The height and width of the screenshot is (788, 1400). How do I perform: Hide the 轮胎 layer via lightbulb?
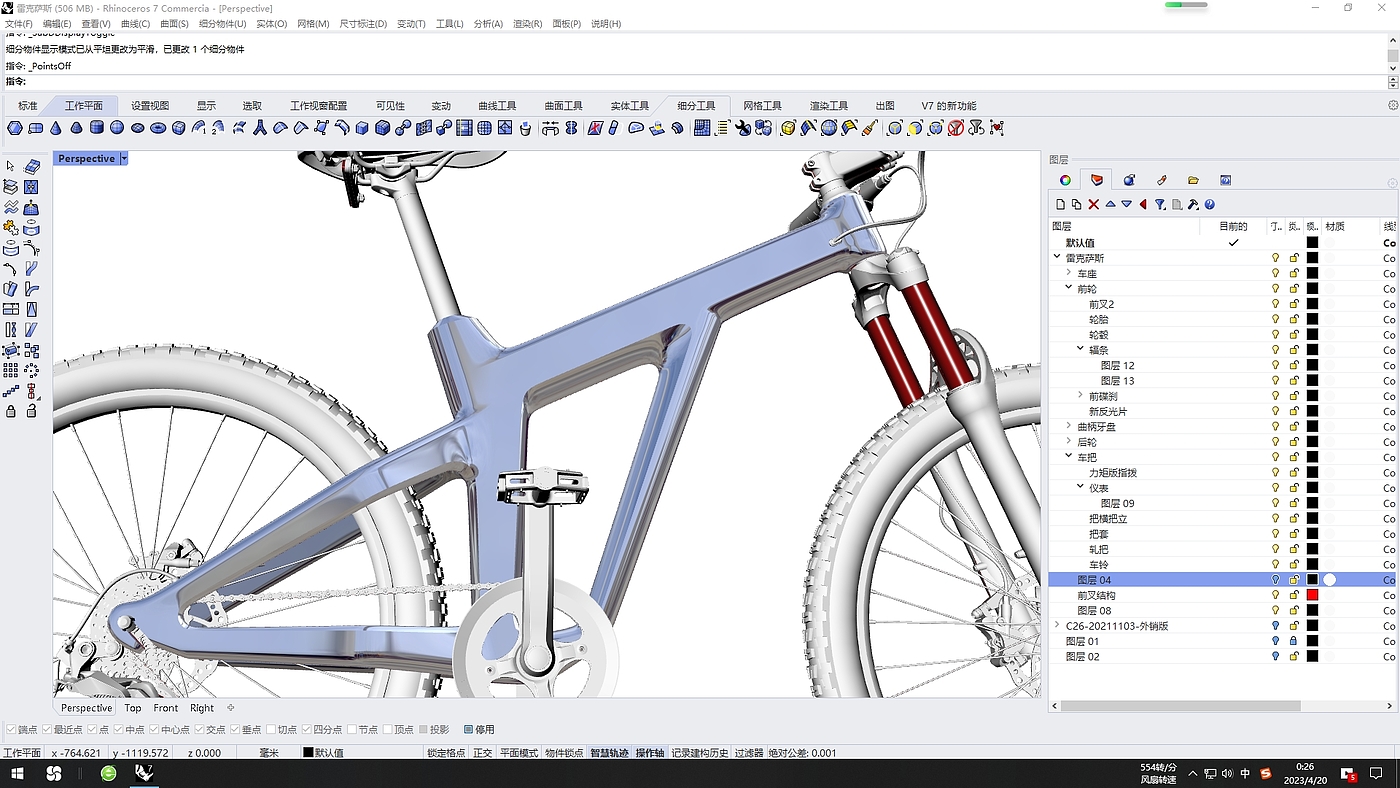(x=1275, y=319)
